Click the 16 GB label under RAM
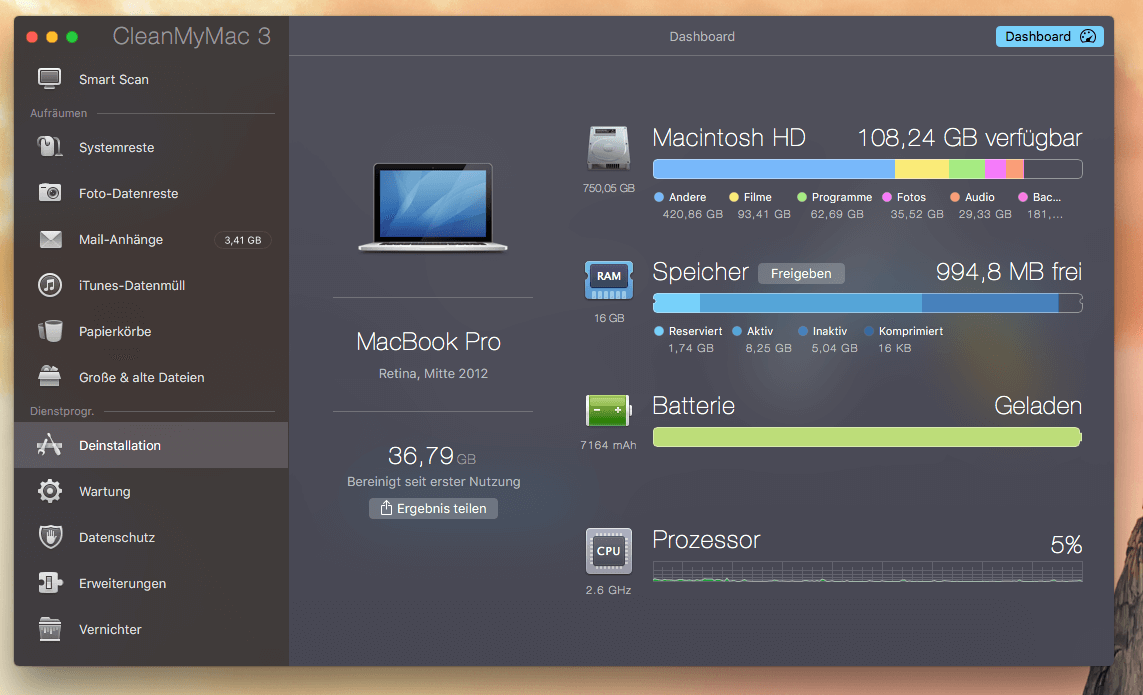Viewport: 1143px width, 695px height. pos(609,318)
